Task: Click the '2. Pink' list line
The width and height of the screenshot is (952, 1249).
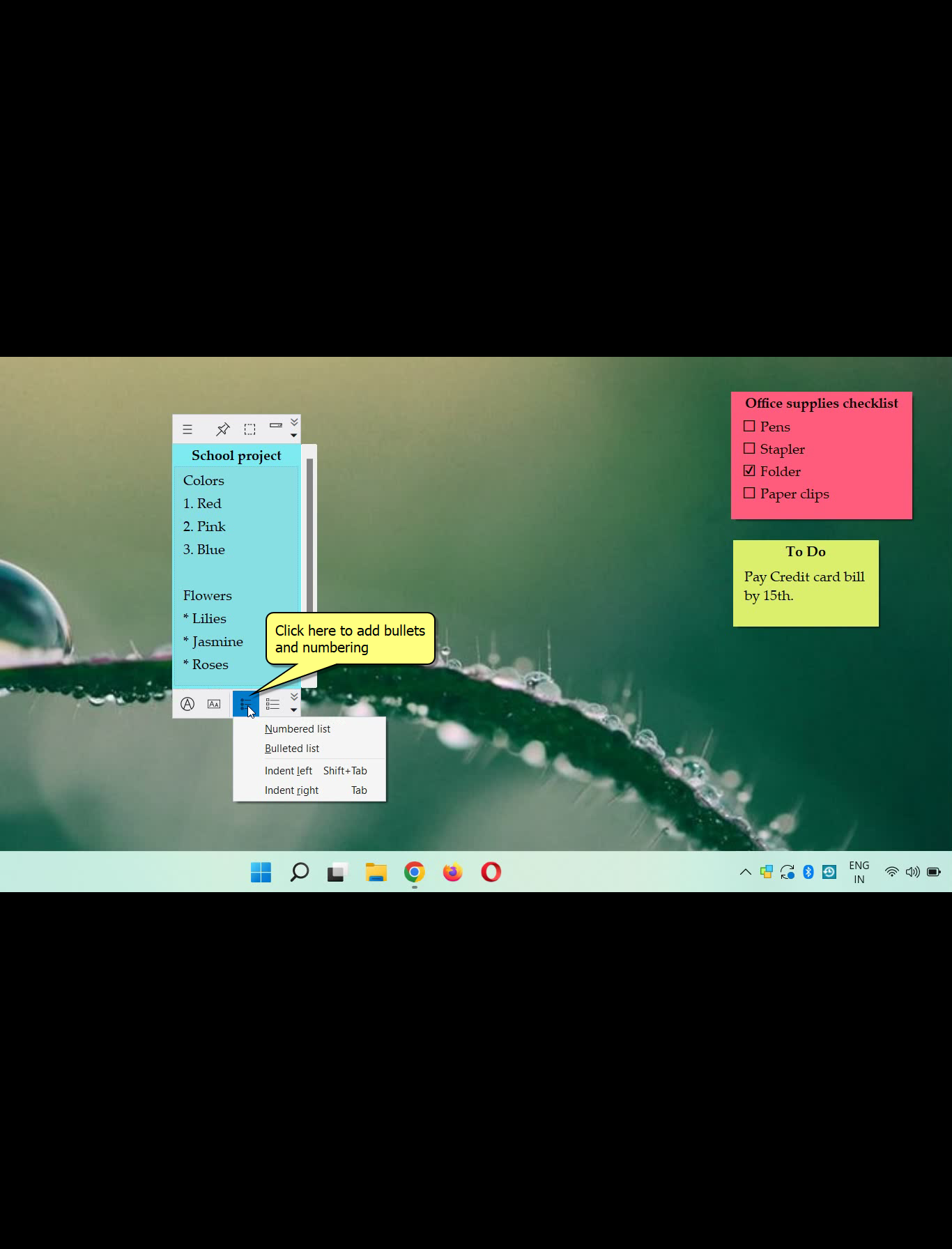Action: pyautogui.click(x=204, y=526)
